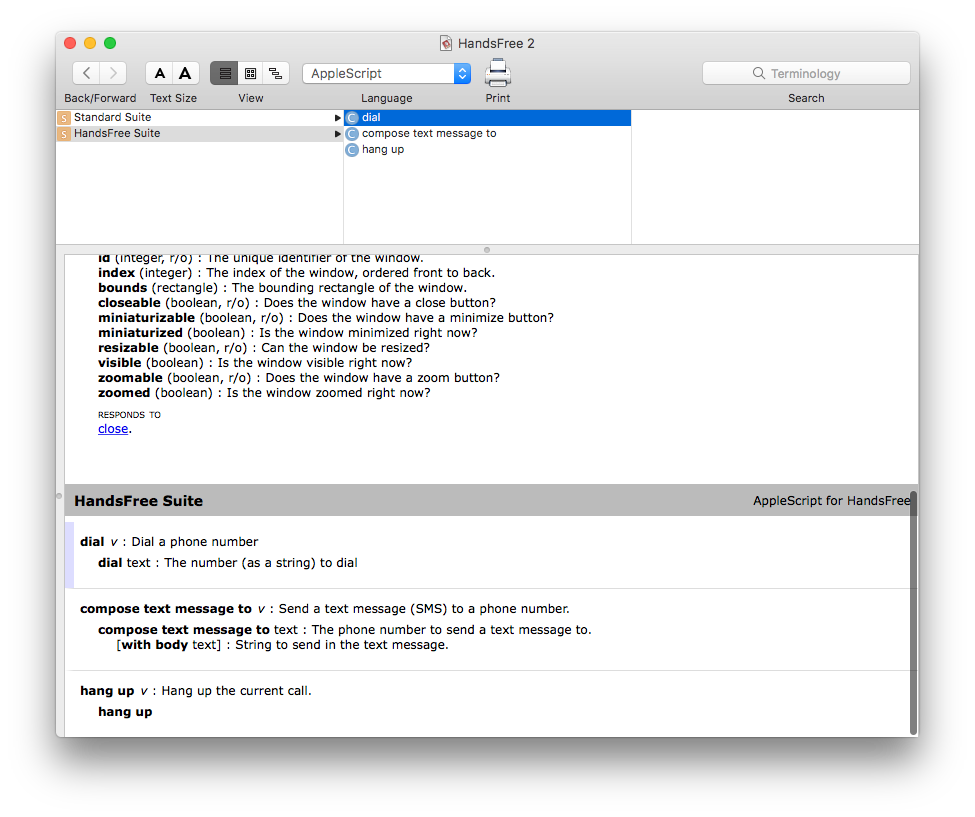This screenshot has height=817, width=975.
Task: Select the HandsFree Suite row
Action: coord(200,134)
